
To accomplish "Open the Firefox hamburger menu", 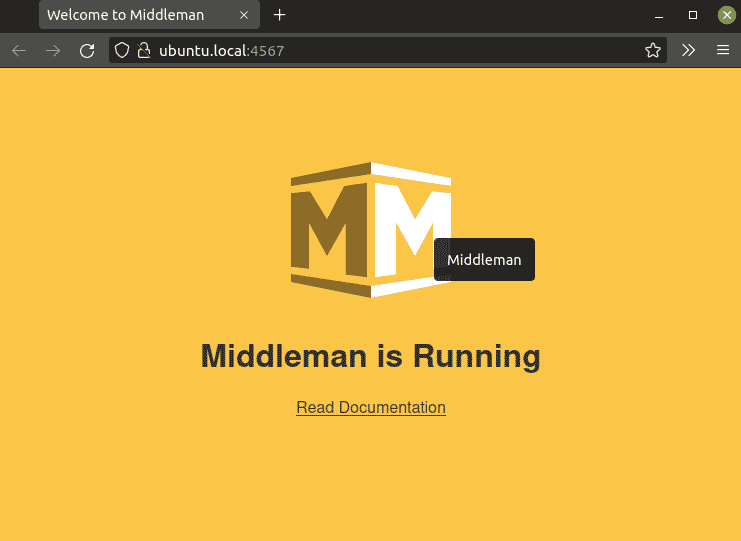I will pos(723,50).
